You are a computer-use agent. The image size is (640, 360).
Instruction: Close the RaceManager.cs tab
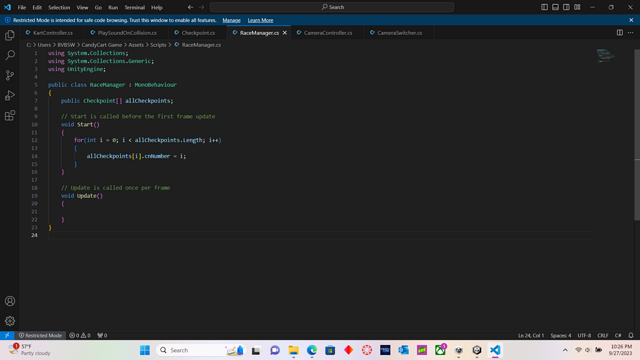[285, 33]
